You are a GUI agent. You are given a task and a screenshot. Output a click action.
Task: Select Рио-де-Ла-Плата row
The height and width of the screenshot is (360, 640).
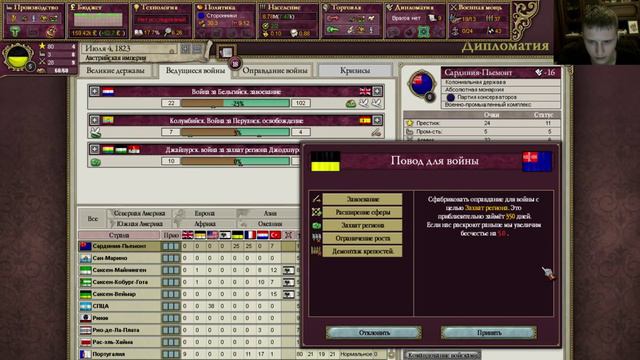[189, 330]
